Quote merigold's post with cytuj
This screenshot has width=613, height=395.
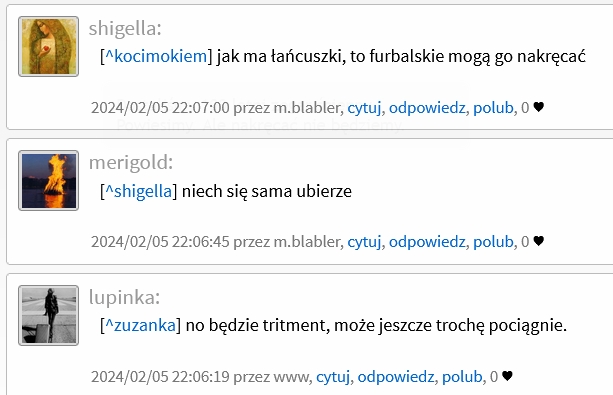click(x=364, y=242)
